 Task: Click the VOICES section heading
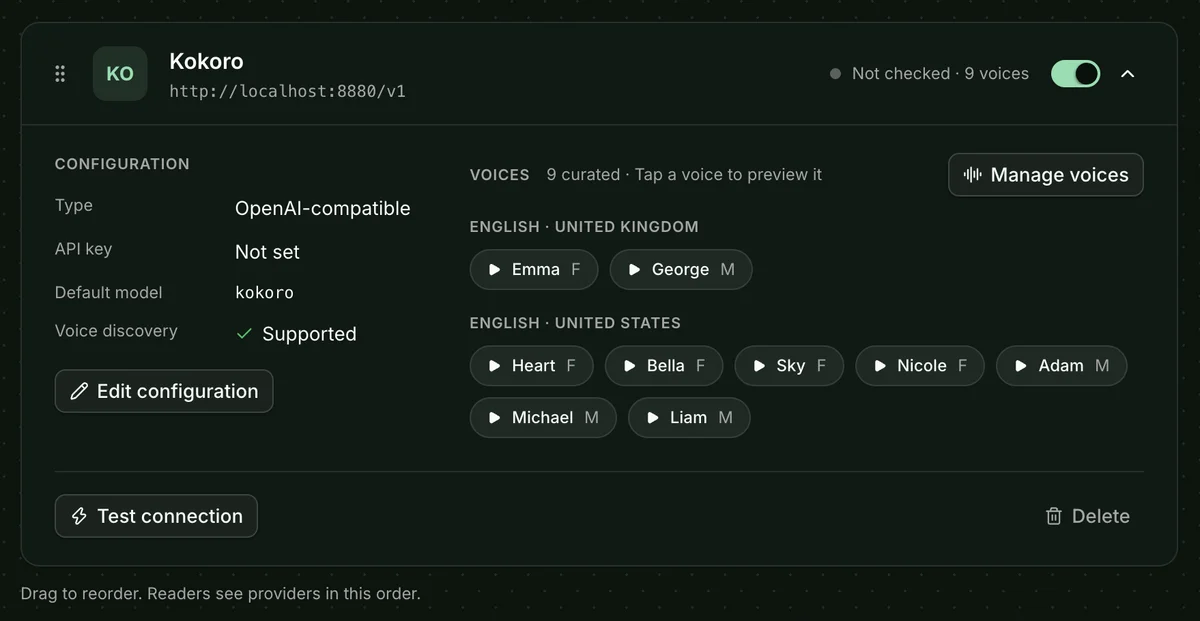(500, 175)
